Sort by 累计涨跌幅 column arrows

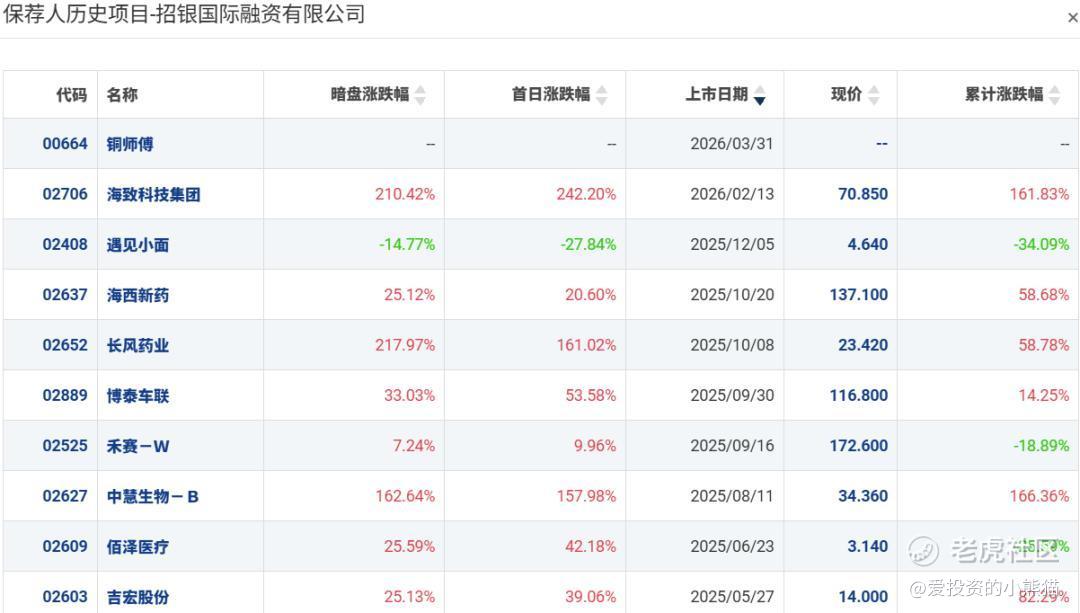coord(1055,95)
